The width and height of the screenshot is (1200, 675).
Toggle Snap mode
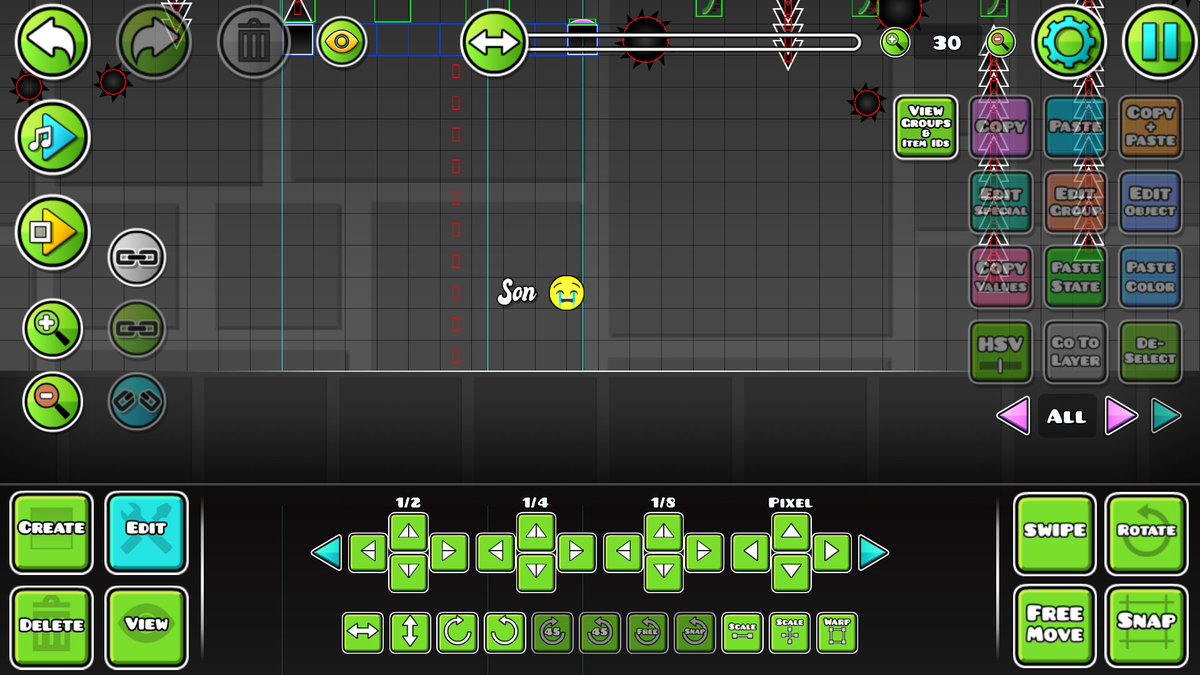click(1147, 627)
